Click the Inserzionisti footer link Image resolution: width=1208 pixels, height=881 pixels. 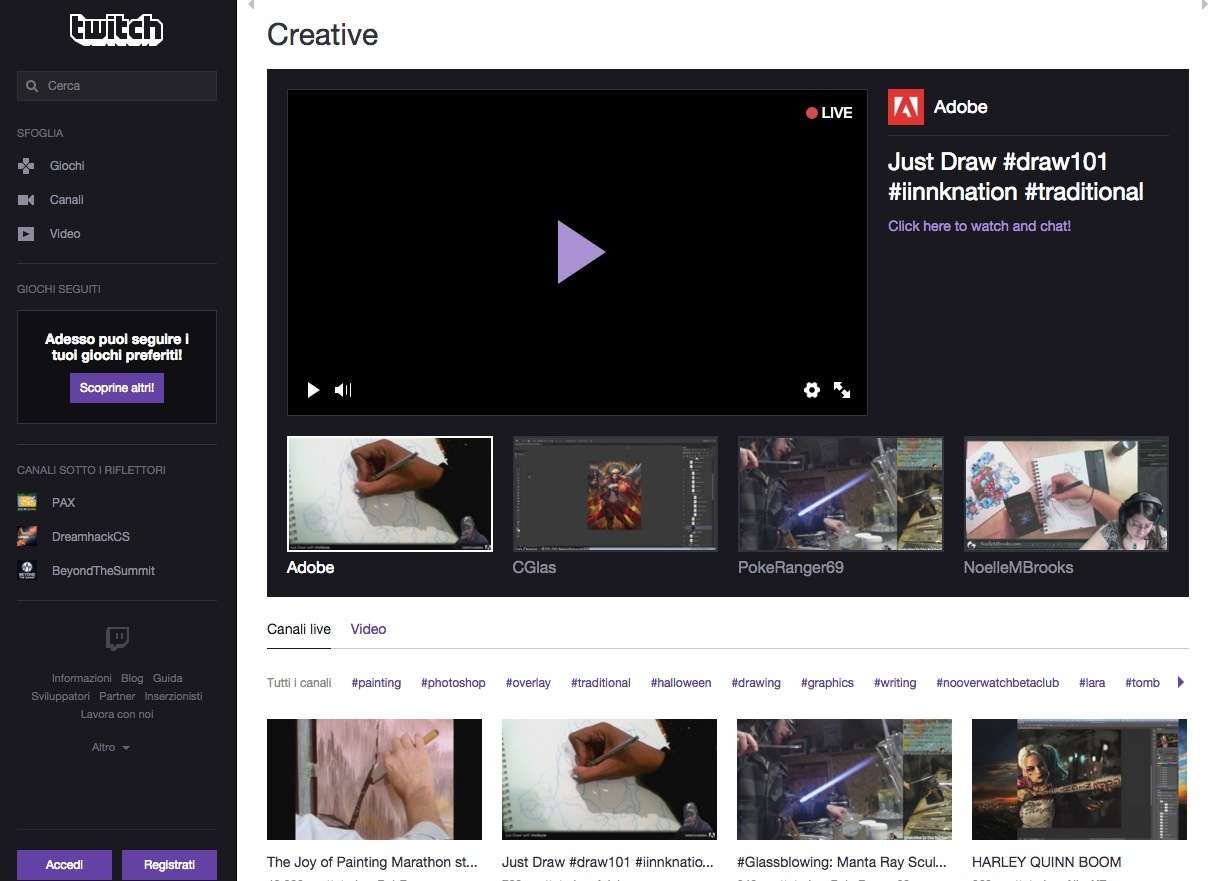click(173, 696)
